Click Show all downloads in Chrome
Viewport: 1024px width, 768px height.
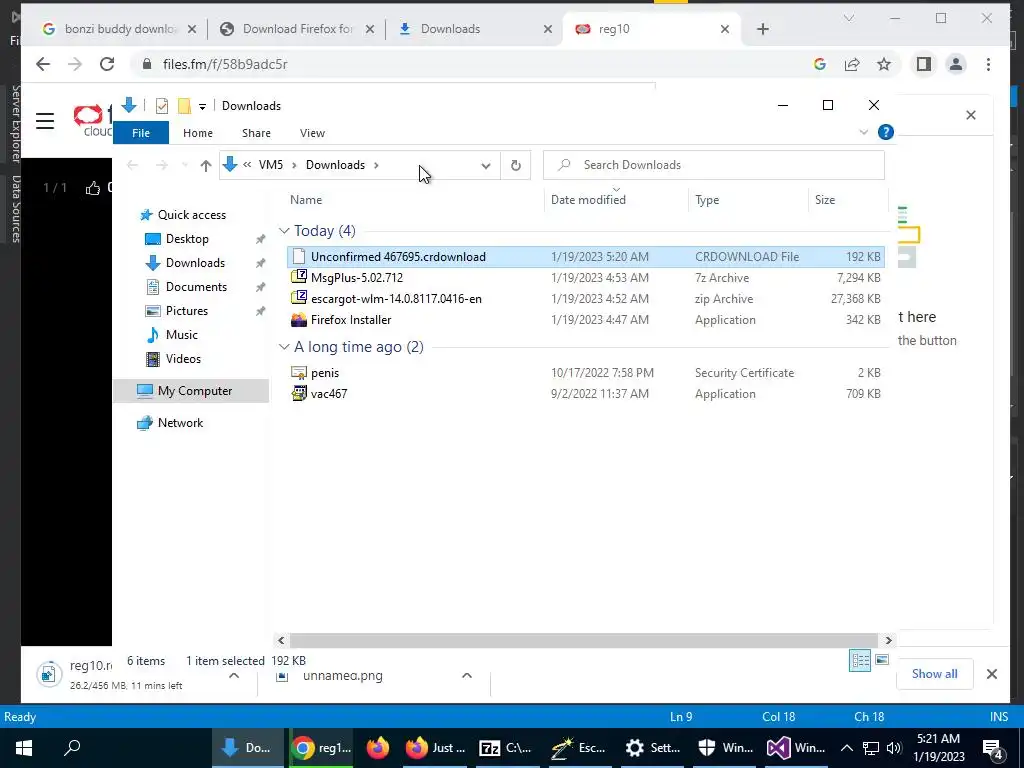(x=935, y=674)
